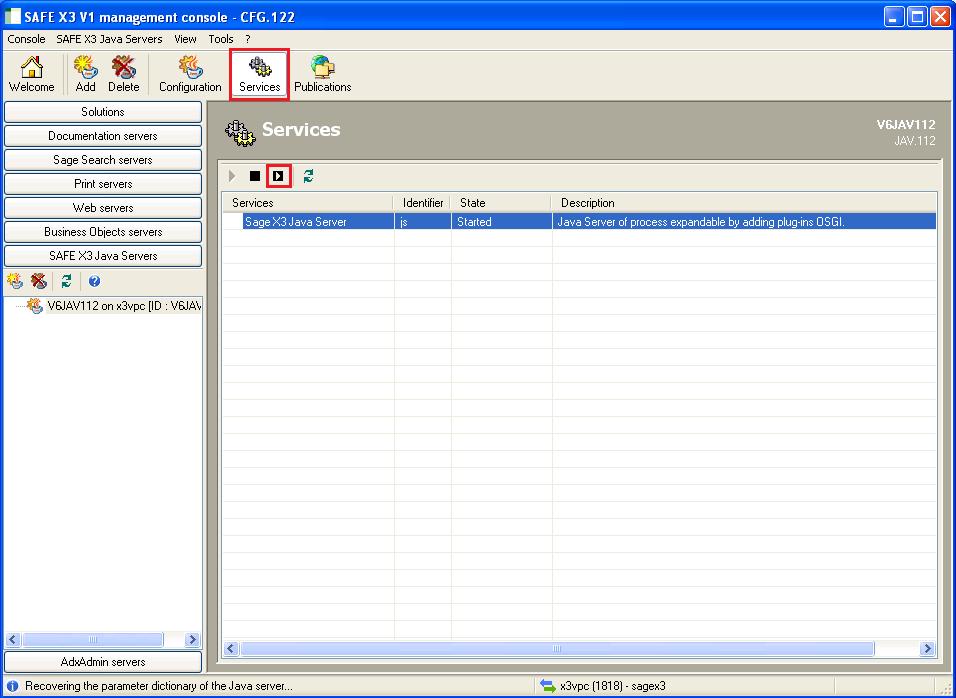Click the Delete toolbar icon

[x=124, y=75]
